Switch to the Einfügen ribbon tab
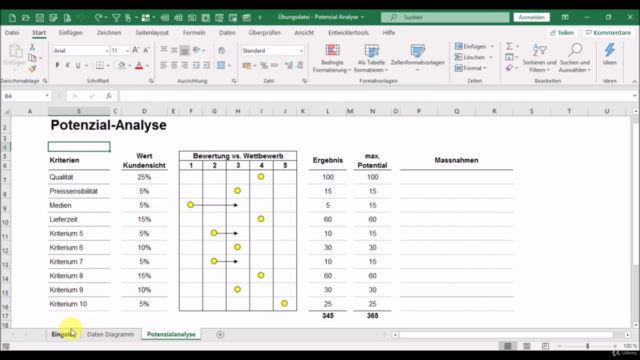Image resolution: width=640 pixels, height=360 pixels. point(71,33)
